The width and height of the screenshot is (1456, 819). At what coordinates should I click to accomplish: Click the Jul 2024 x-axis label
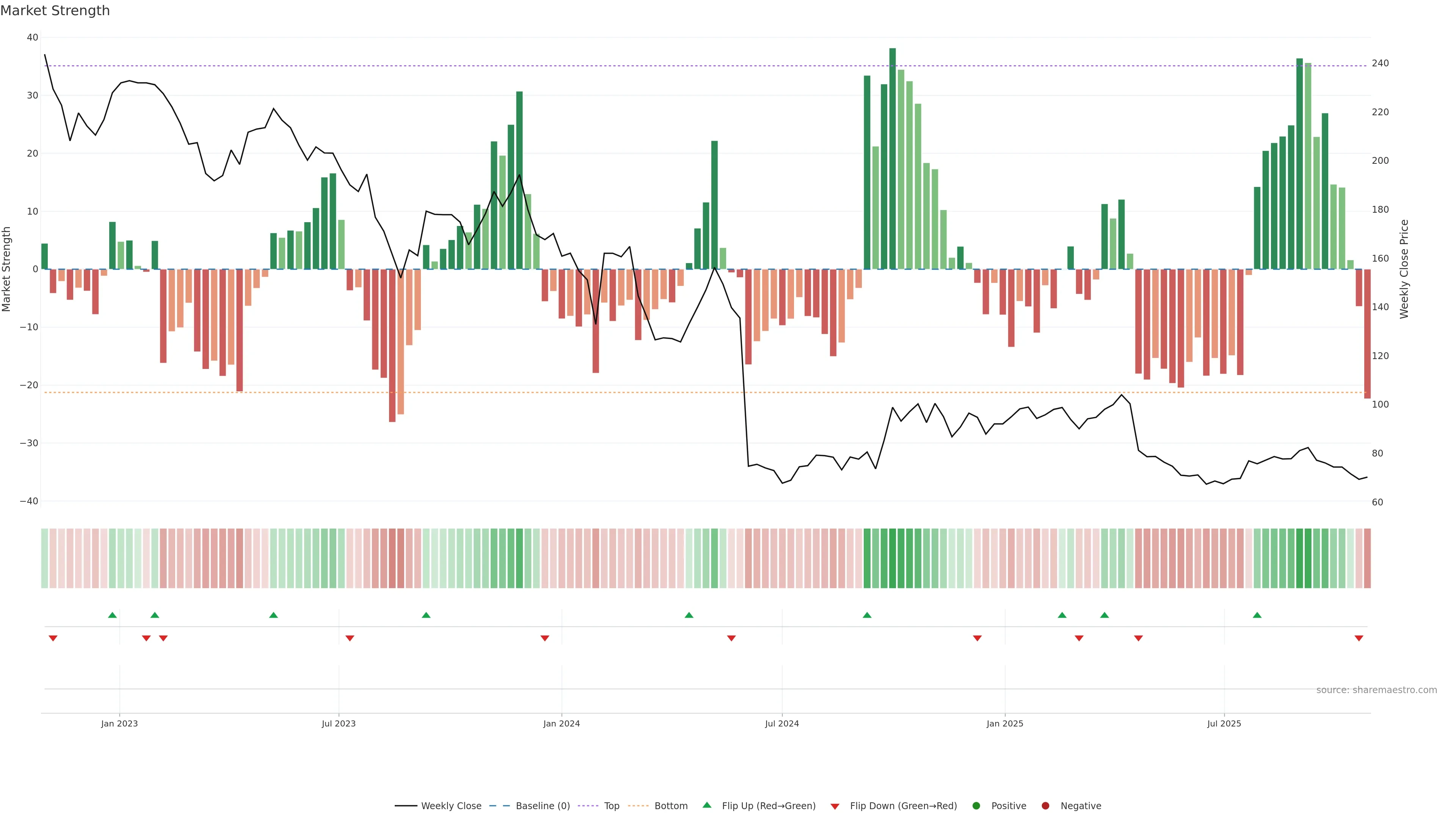point(782,723)
